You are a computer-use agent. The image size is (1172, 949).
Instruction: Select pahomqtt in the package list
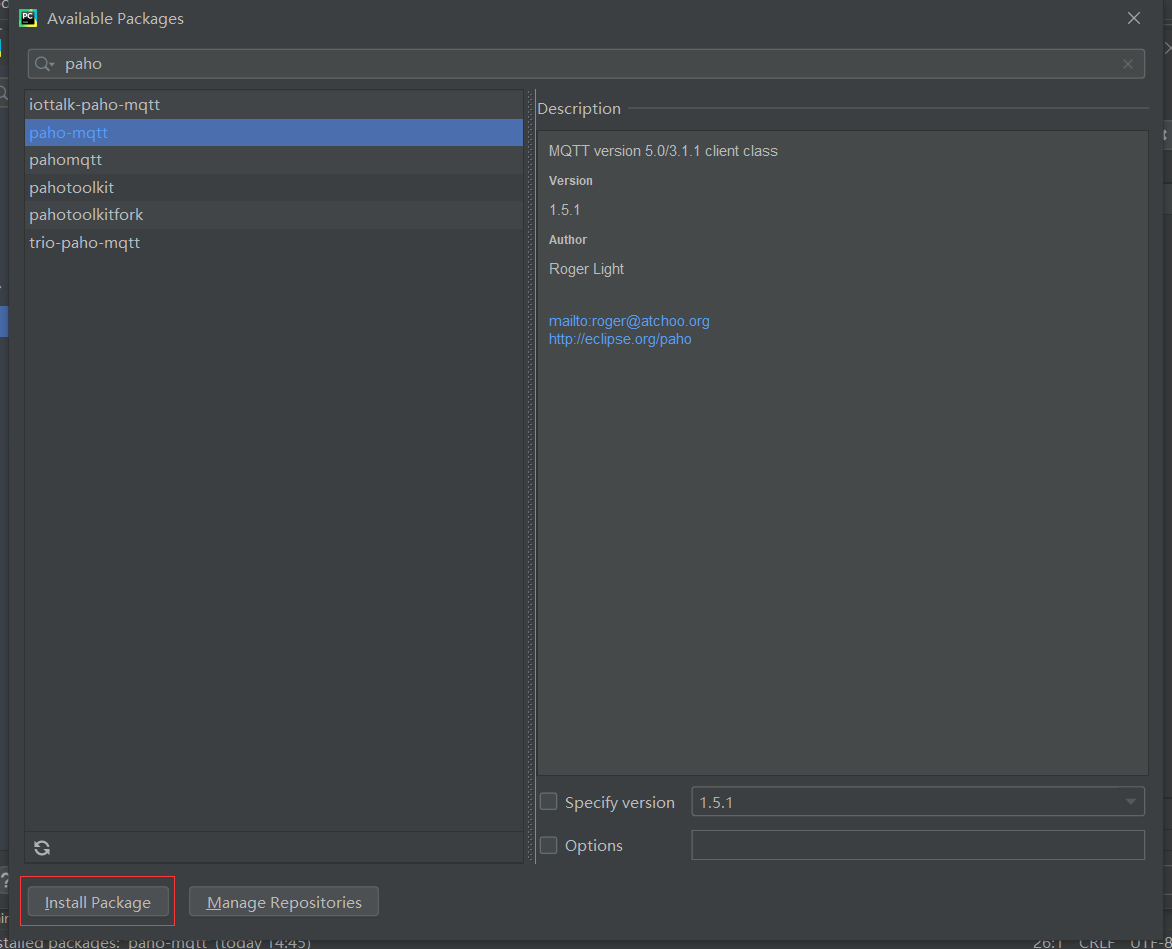pyautogui.click(x=274, y=160)
